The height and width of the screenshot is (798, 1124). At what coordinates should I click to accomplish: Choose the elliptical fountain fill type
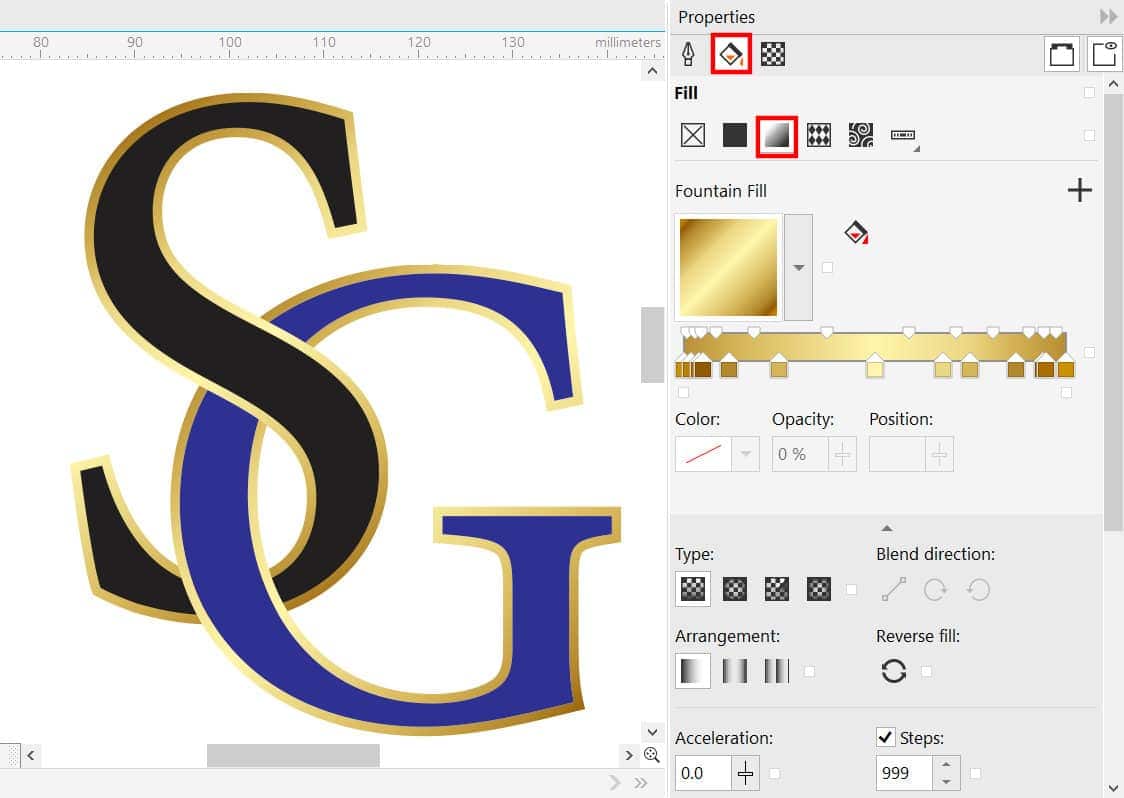tap(735, 589)
